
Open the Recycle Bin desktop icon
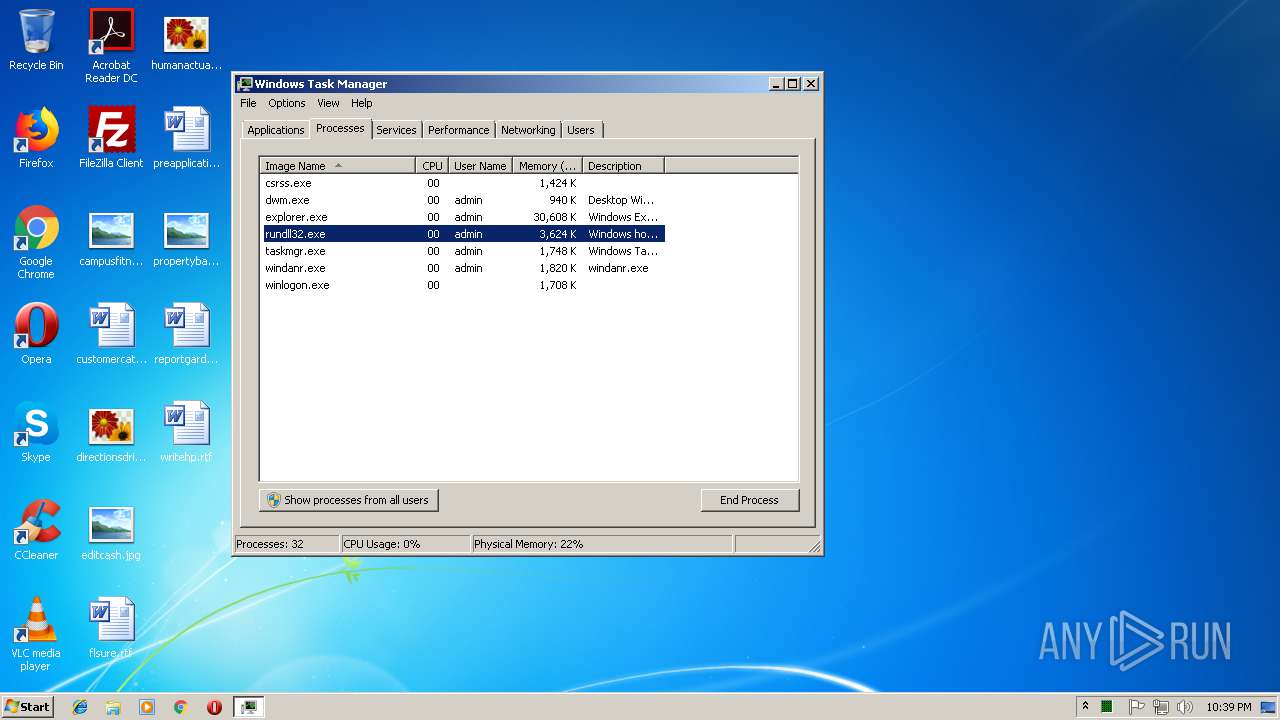36,40
